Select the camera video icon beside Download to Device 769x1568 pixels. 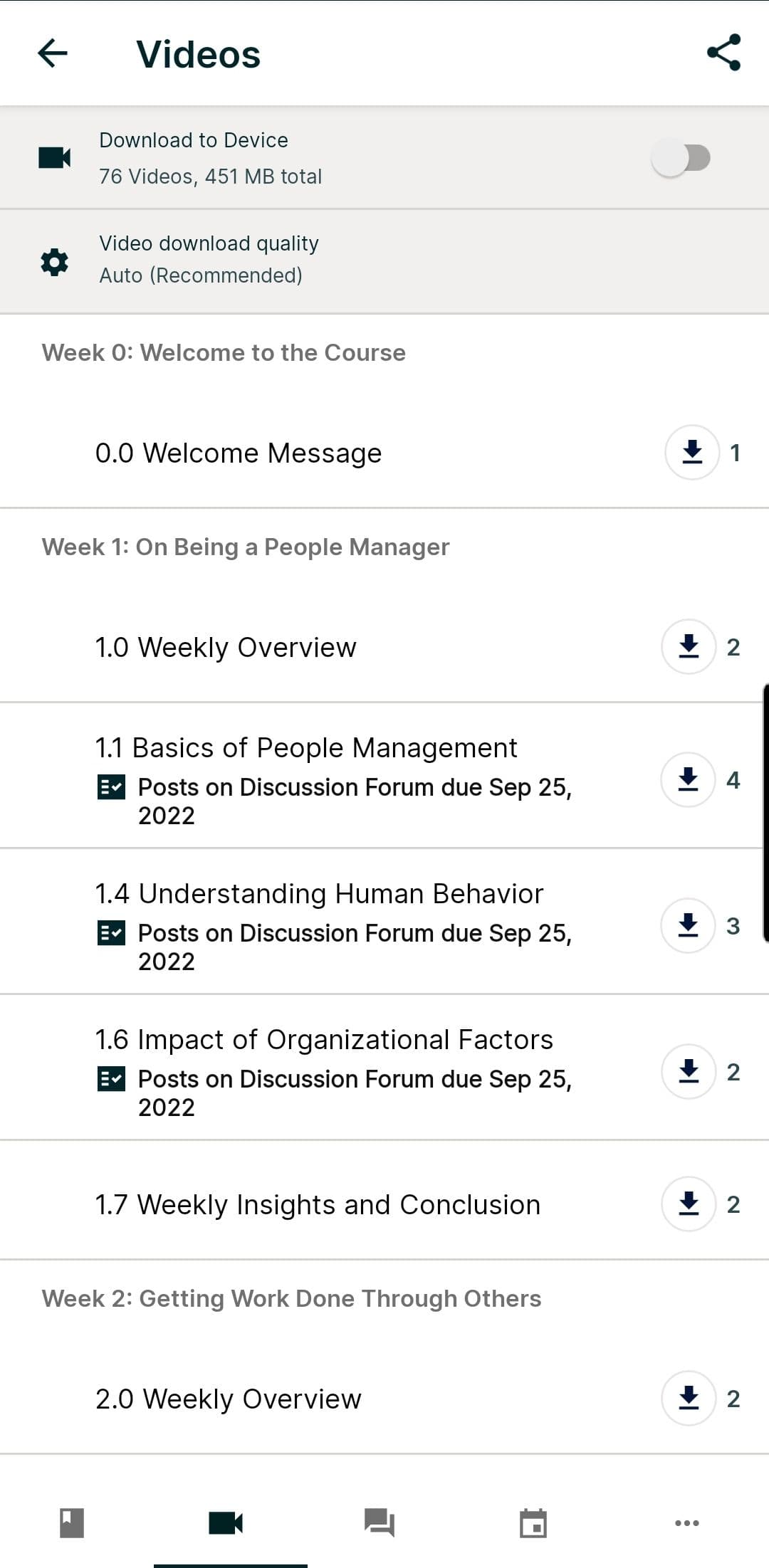[55, 157]
